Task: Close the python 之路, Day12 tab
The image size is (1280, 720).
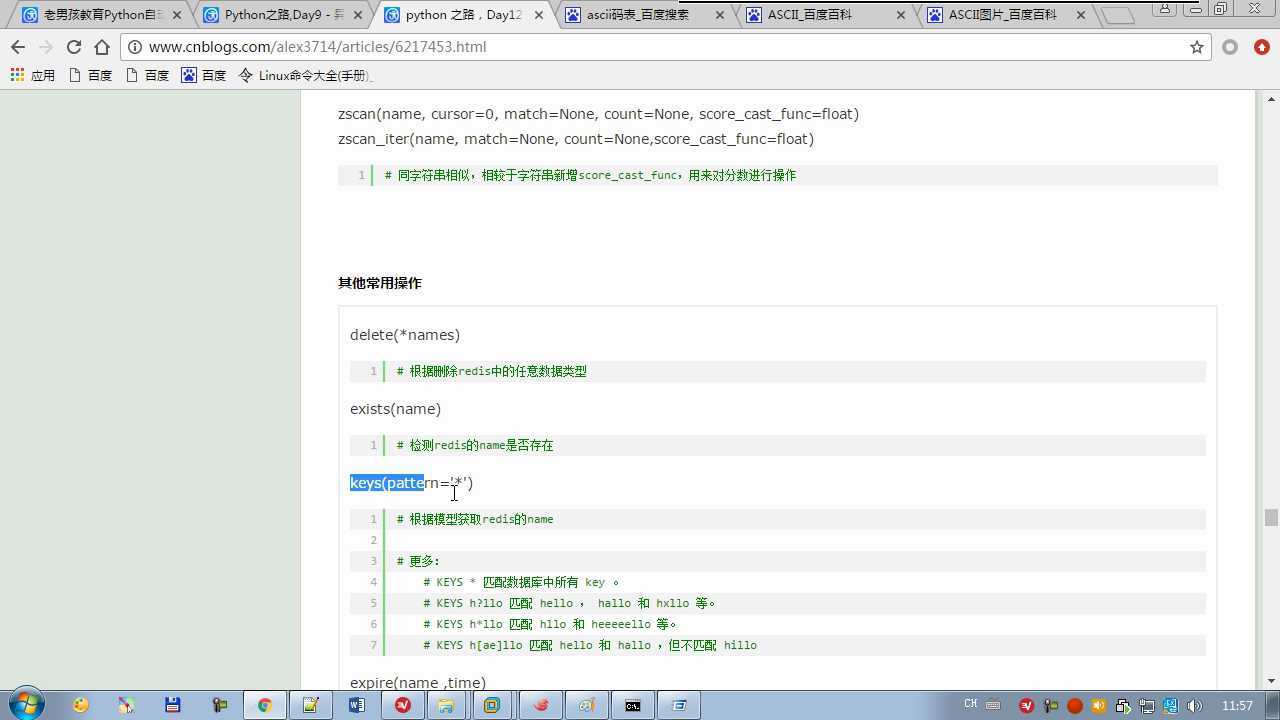Action: (x=539, y=15)
